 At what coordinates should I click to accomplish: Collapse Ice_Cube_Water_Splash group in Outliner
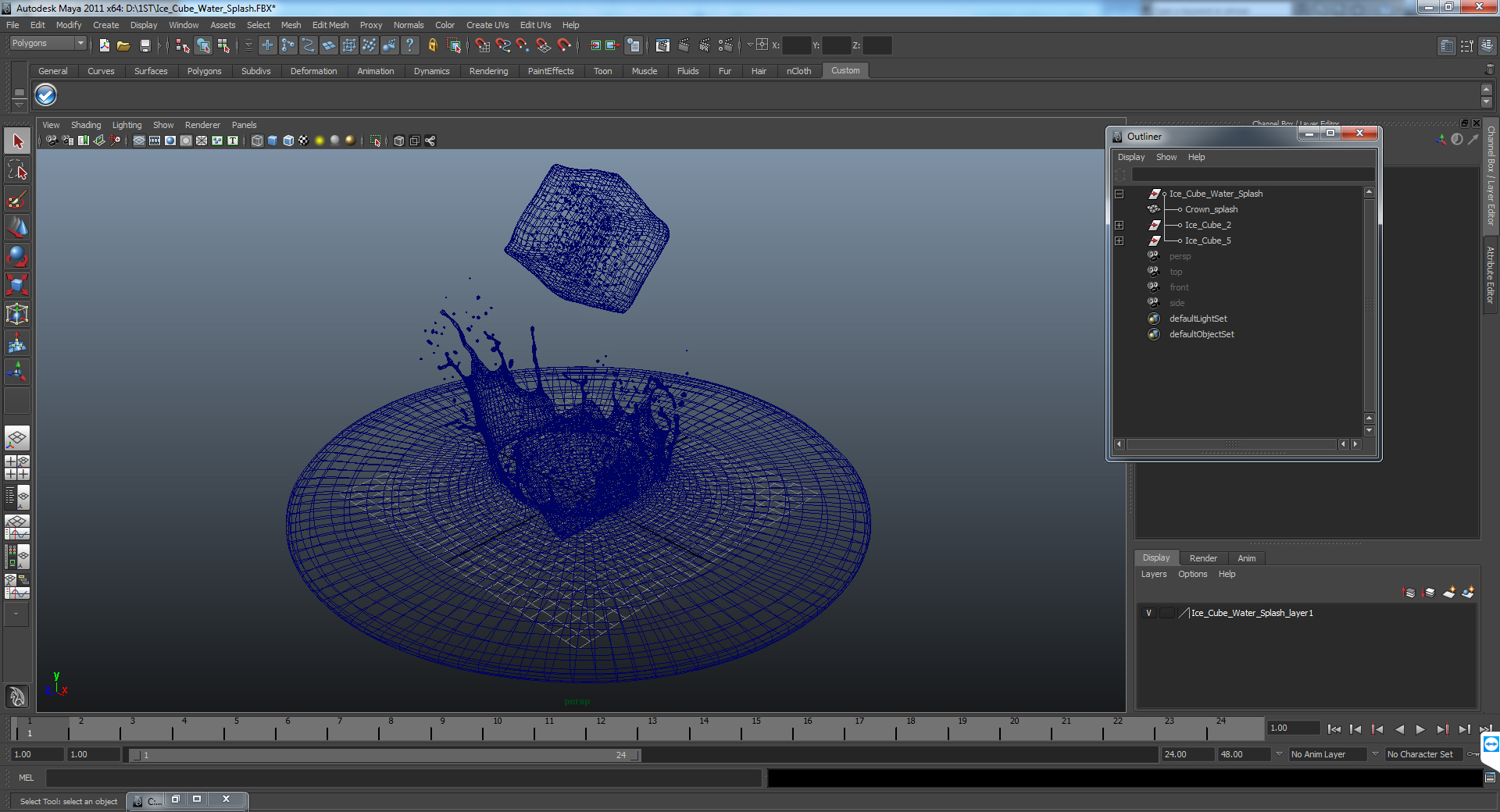1119,194
